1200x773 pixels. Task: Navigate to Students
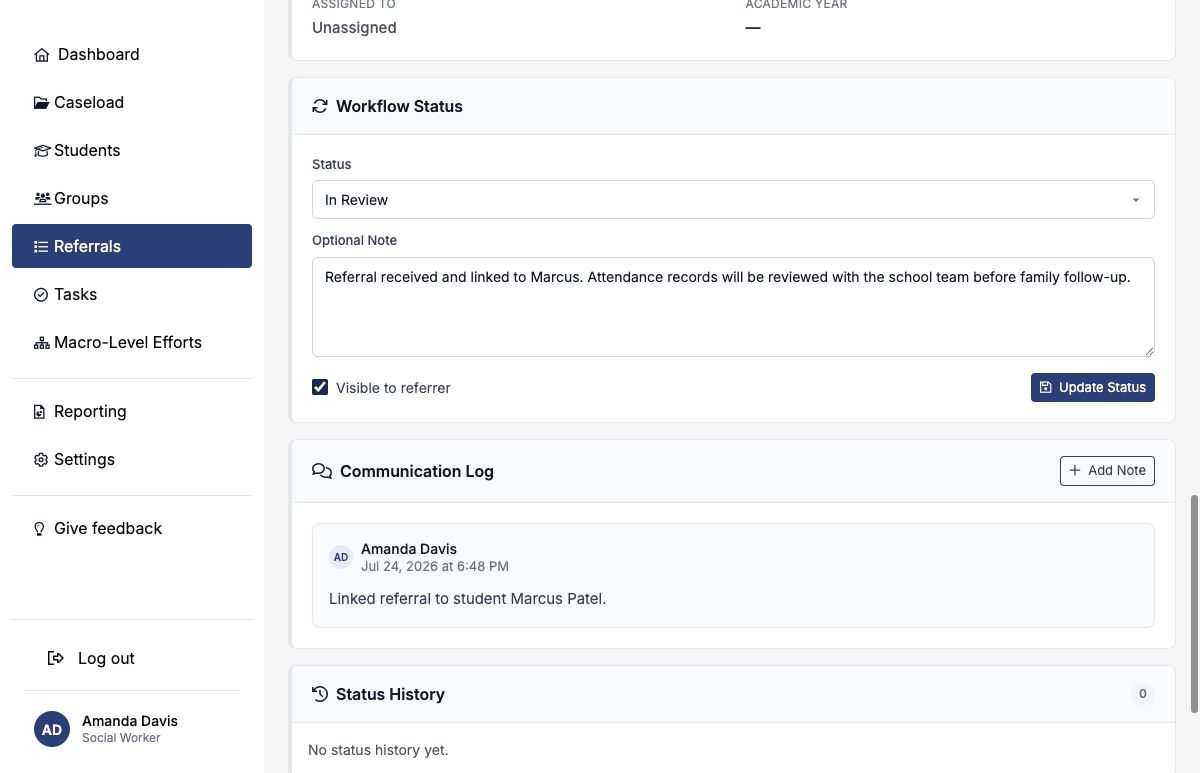click(132, 150)
